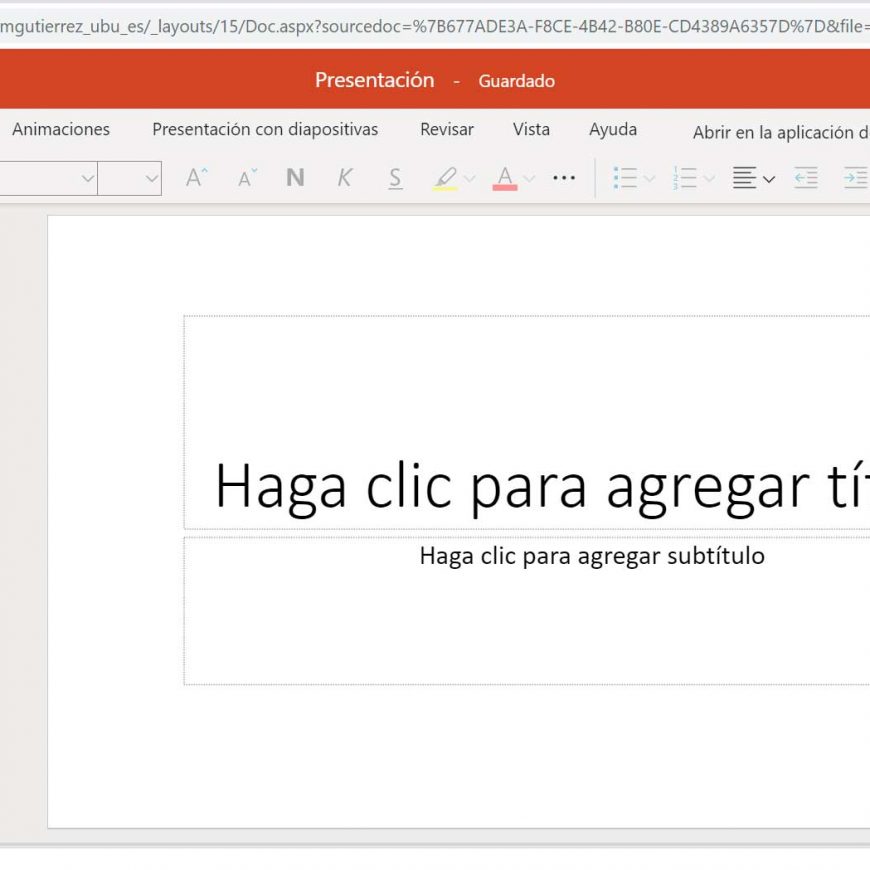The image size is (870, 870).
Task: Apply the red font color
Action: point(505,178)
